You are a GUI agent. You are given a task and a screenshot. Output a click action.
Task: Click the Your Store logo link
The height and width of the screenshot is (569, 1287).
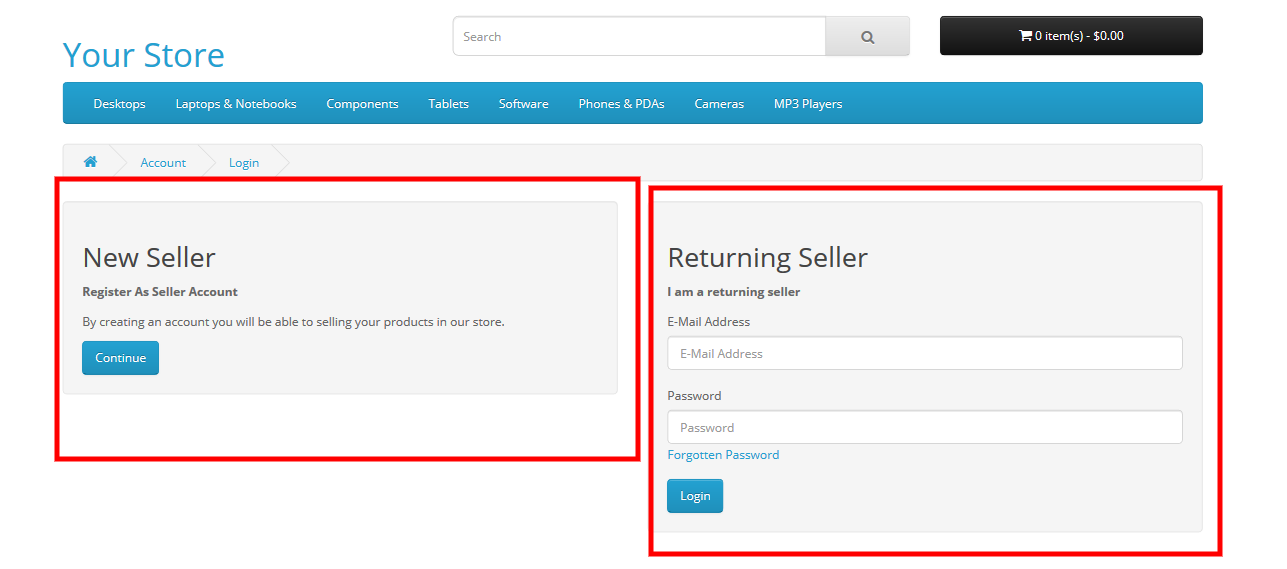(x=144, y=54)
